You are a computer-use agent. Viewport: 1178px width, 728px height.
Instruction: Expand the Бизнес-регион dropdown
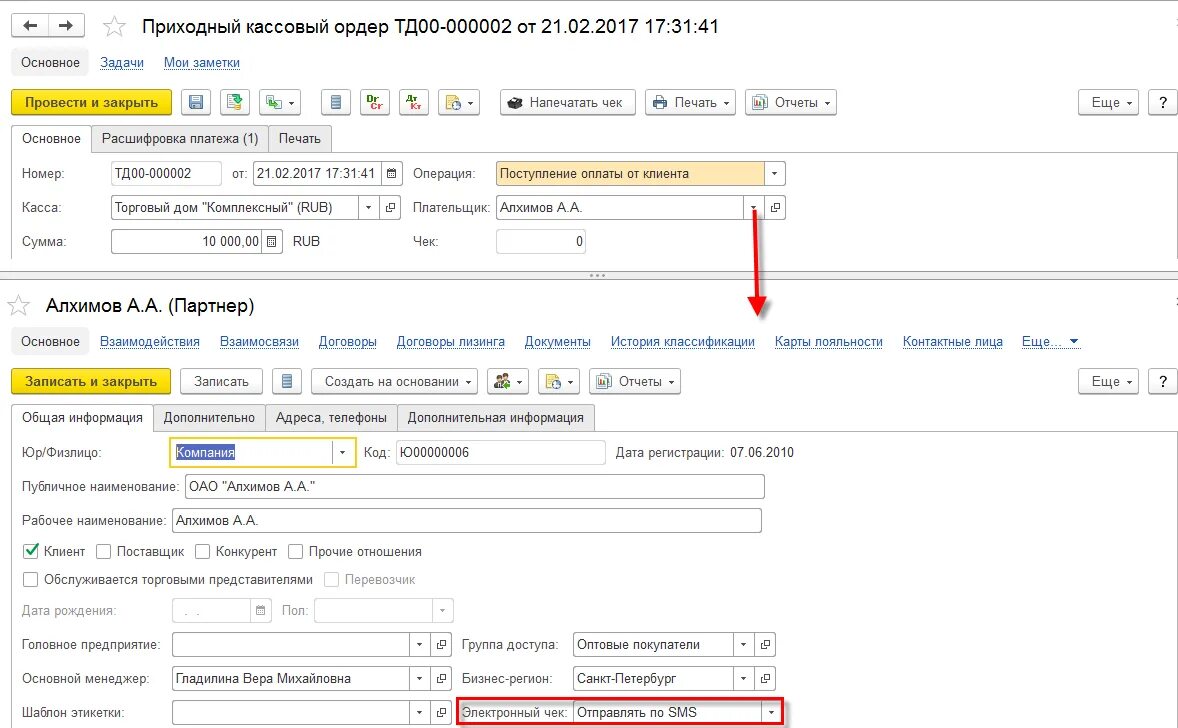coord(743,678)
